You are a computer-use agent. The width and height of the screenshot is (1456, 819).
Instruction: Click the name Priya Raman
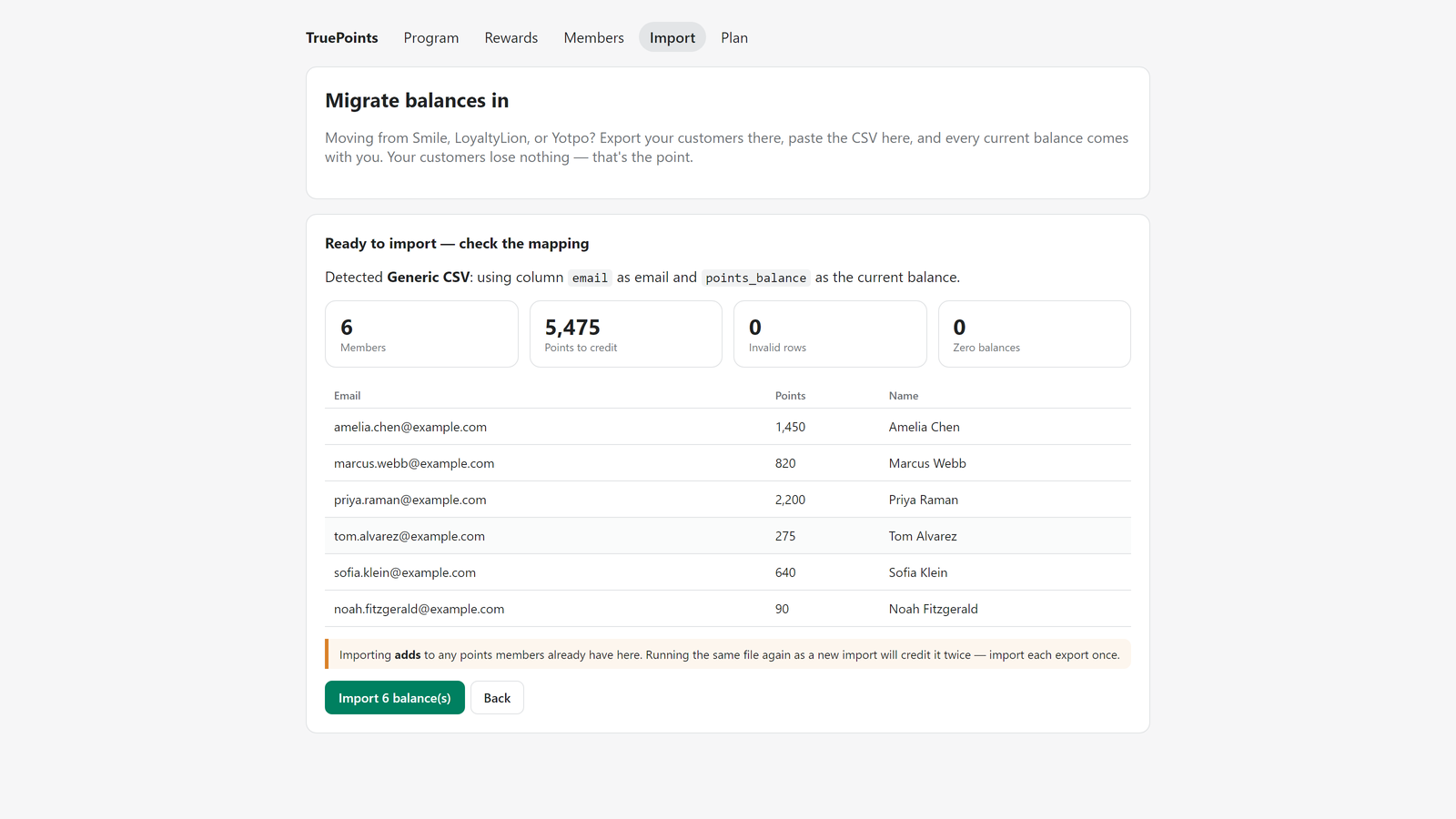(x=924, y=500)
